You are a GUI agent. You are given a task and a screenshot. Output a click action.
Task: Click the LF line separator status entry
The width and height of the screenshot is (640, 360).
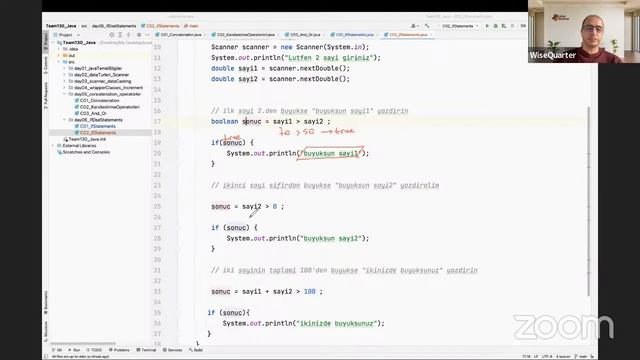536,356
